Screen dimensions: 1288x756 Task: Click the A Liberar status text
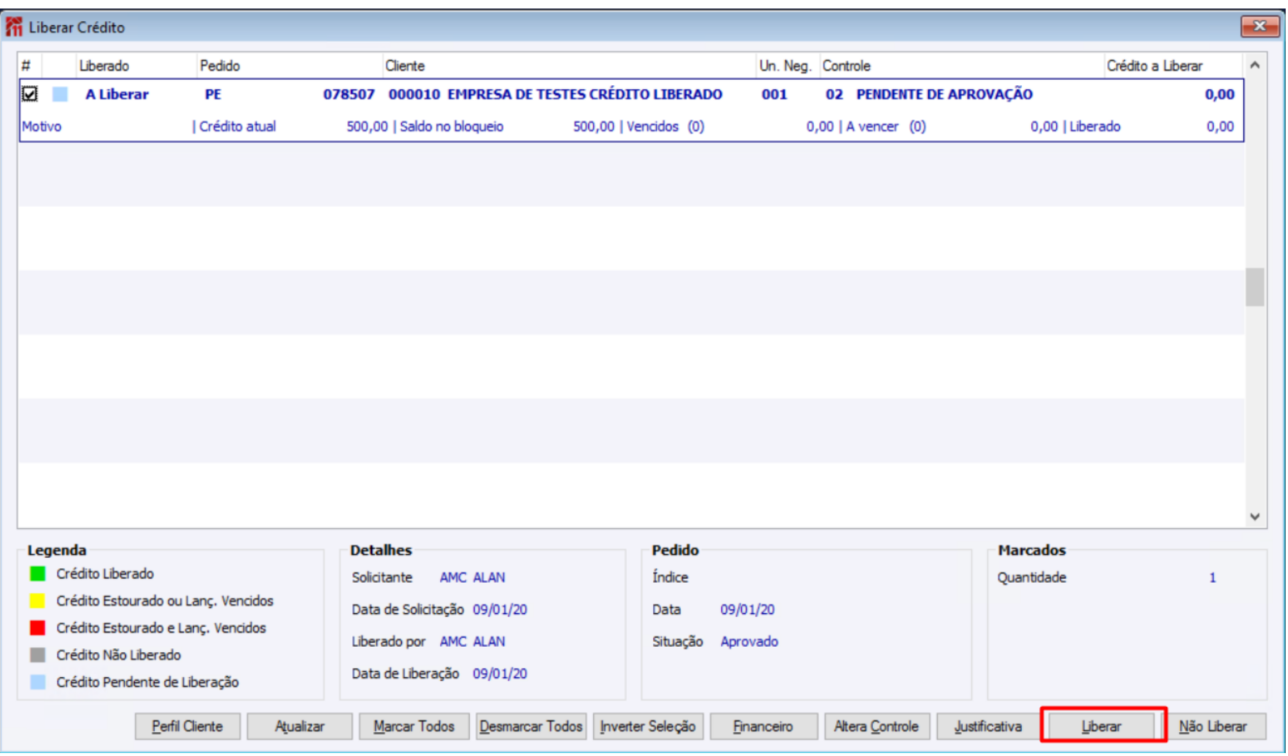coord(116,95)
